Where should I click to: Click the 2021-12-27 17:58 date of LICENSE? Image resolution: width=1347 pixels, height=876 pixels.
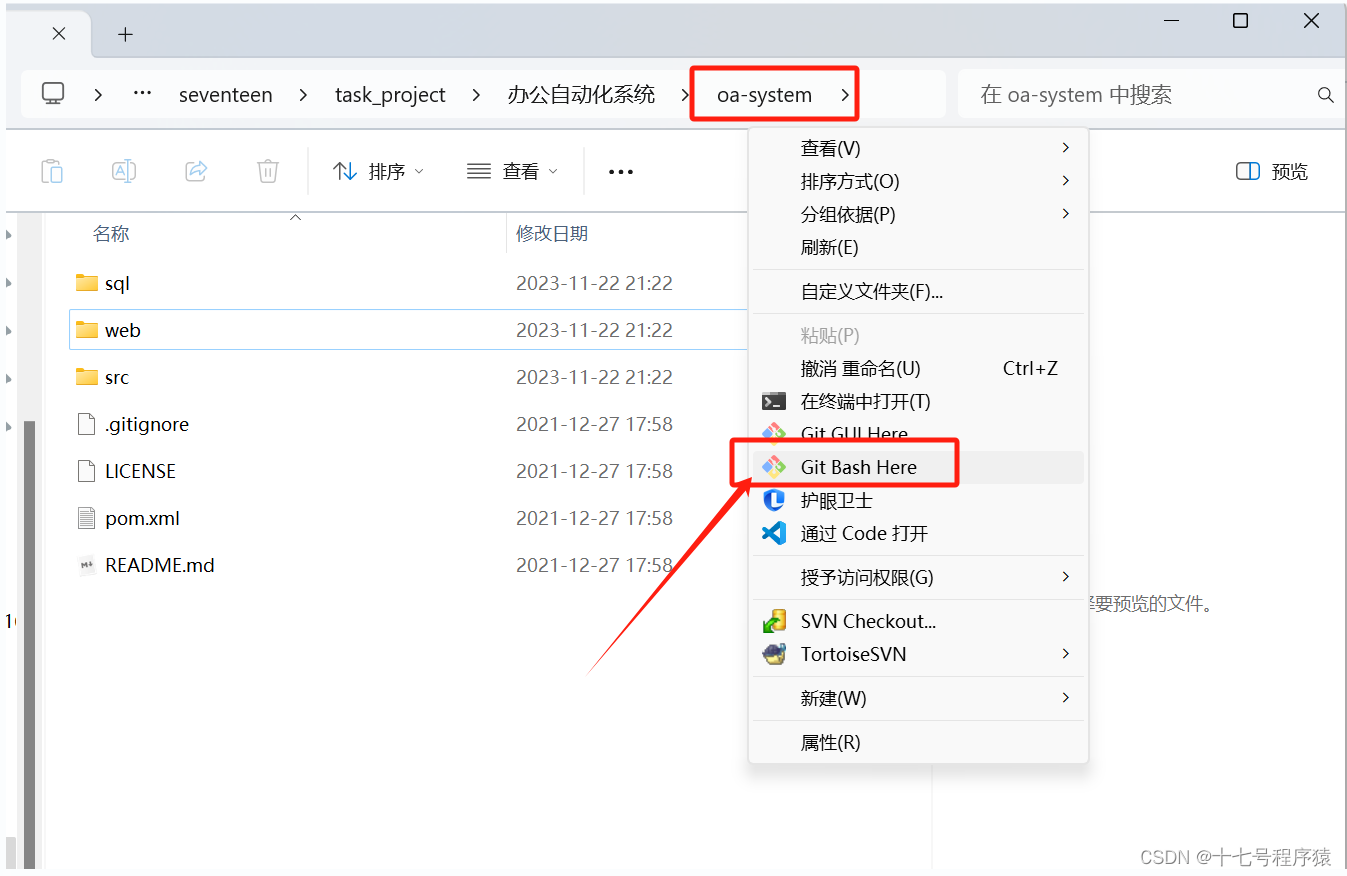[x=594, y=471]
